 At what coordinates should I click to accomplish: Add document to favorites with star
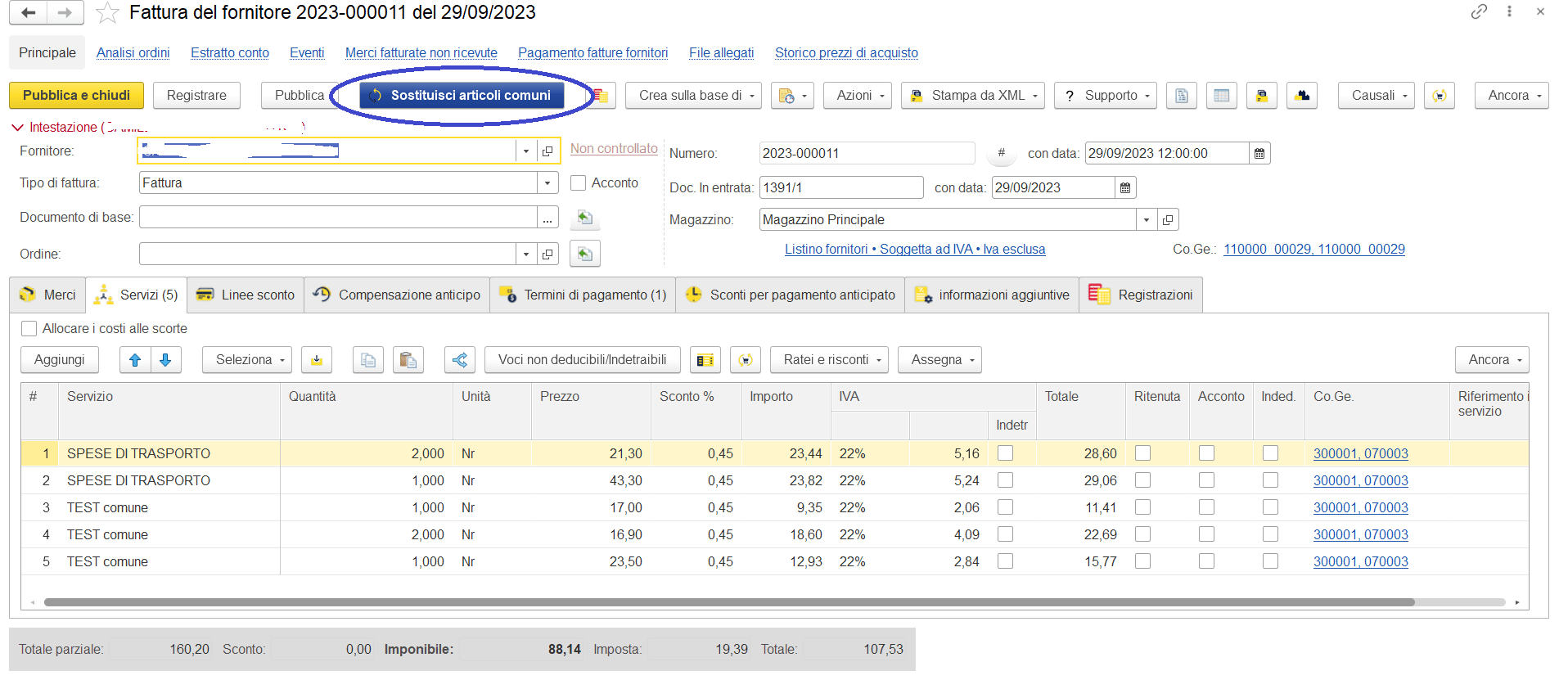click(x=107, y=12)
